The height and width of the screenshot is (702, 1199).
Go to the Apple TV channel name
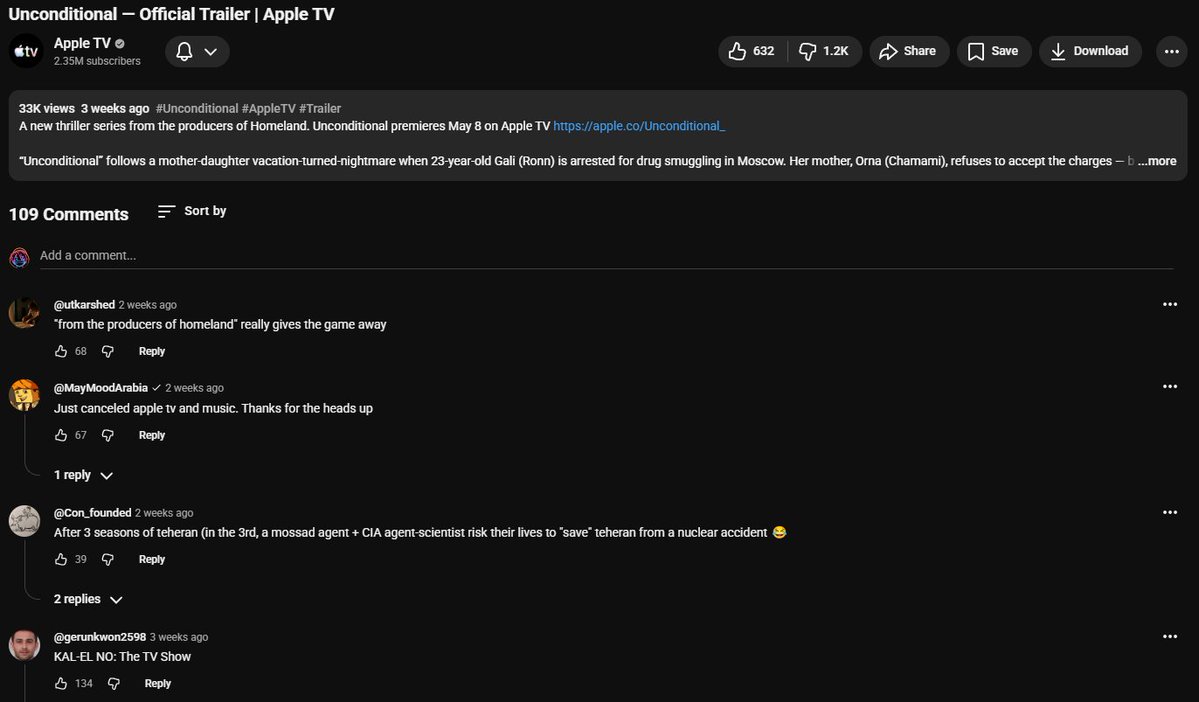[82, 44]
